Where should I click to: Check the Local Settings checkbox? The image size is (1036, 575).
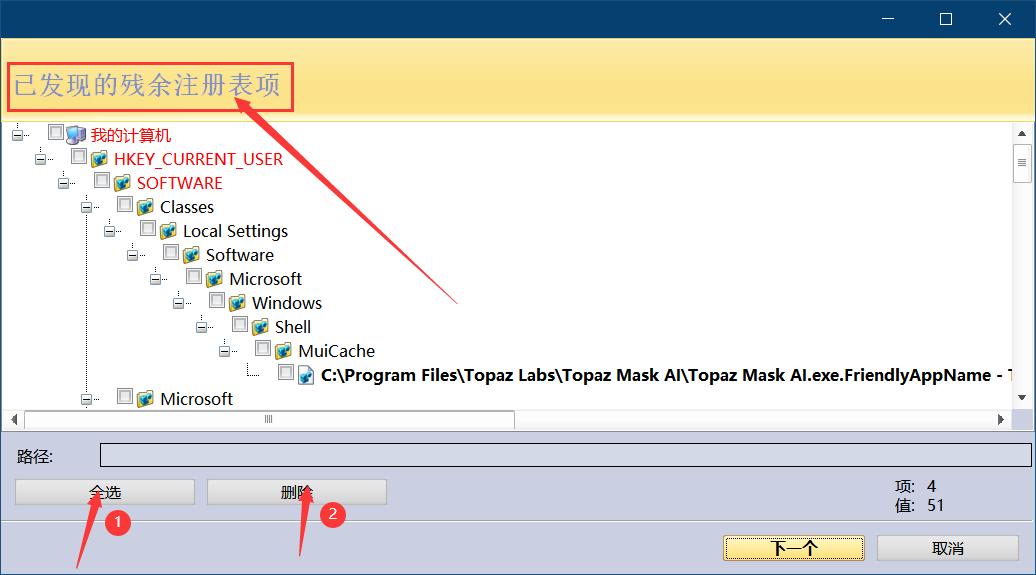tap(148, 229)
